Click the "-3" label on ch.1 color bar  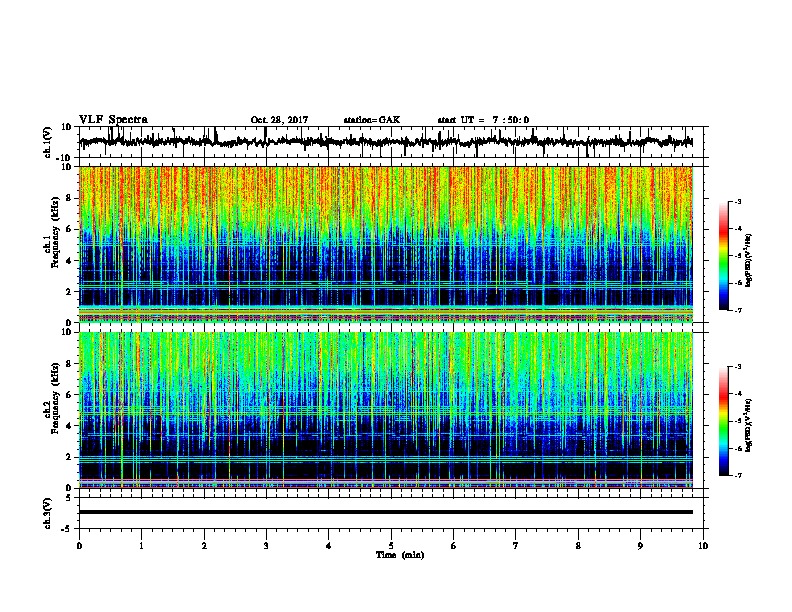tap(738, 201)
